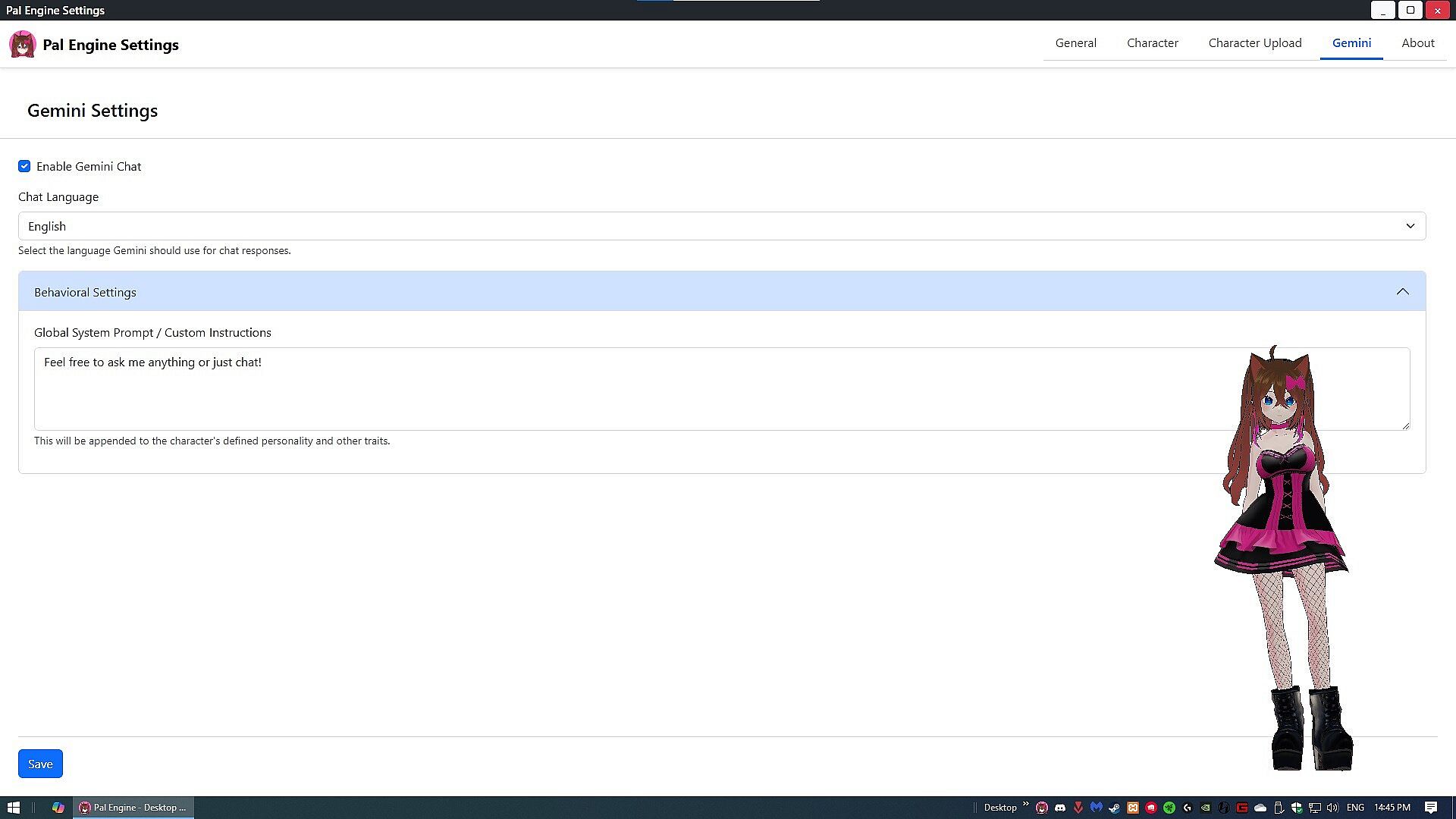Open the Character Upload tab
This screenshot has width=1456, height=819.
point(1254,43)
